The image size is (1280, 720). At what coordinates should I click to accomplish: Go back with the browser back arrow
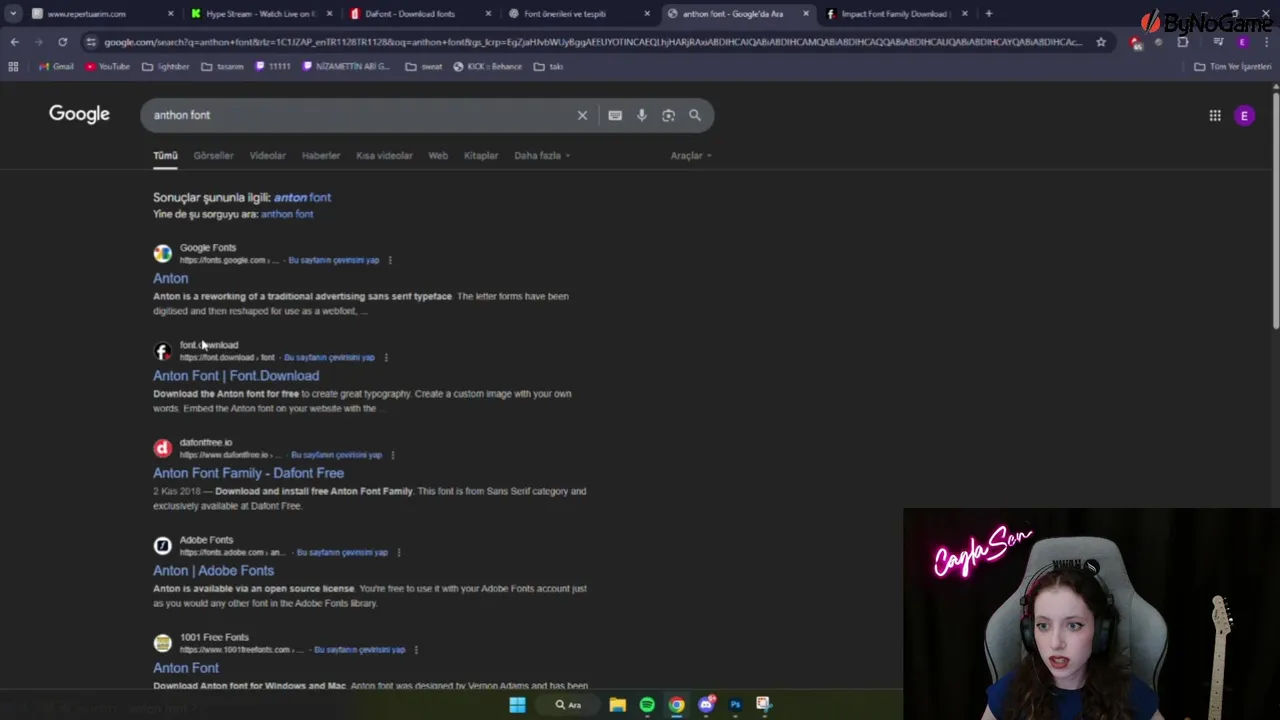[14, 42]
